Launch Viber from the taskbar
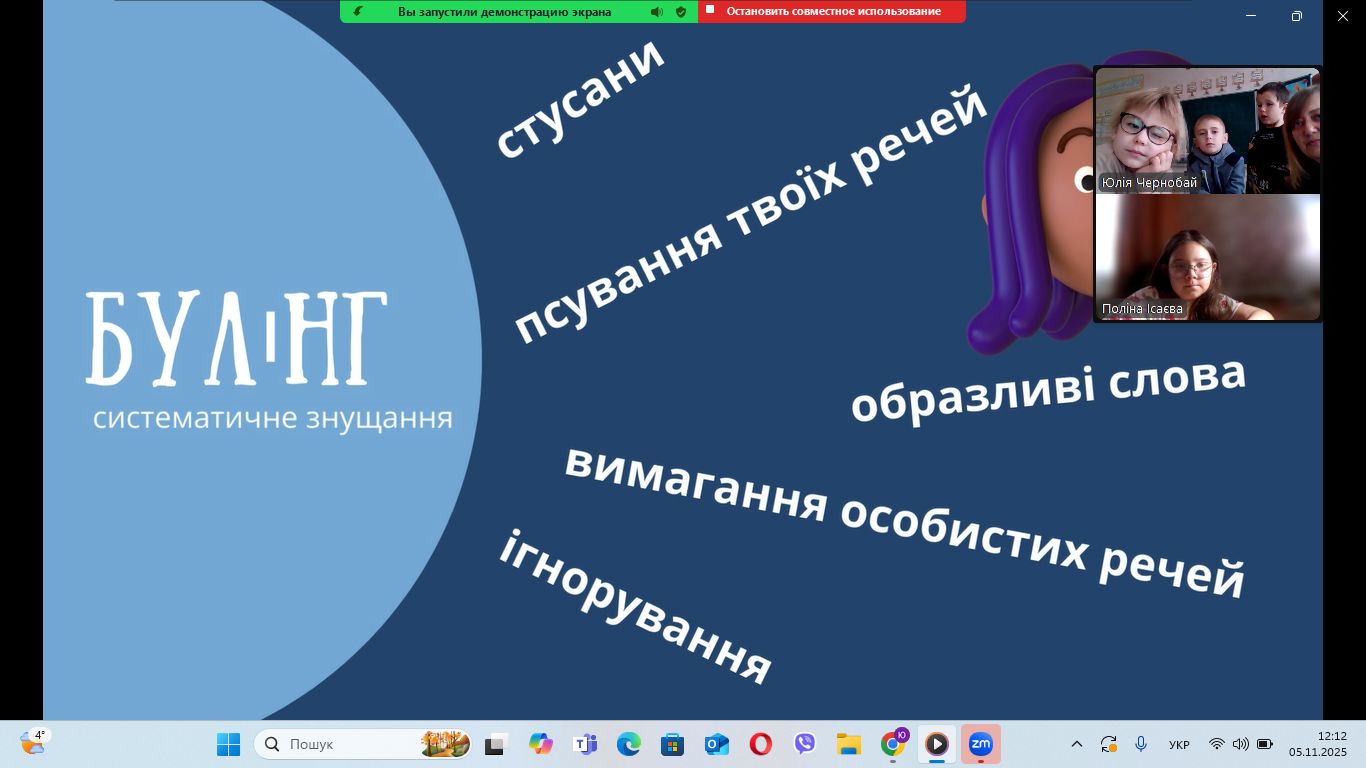The width and height of the screenshot is (1366, 768). (x=805, y=744)
